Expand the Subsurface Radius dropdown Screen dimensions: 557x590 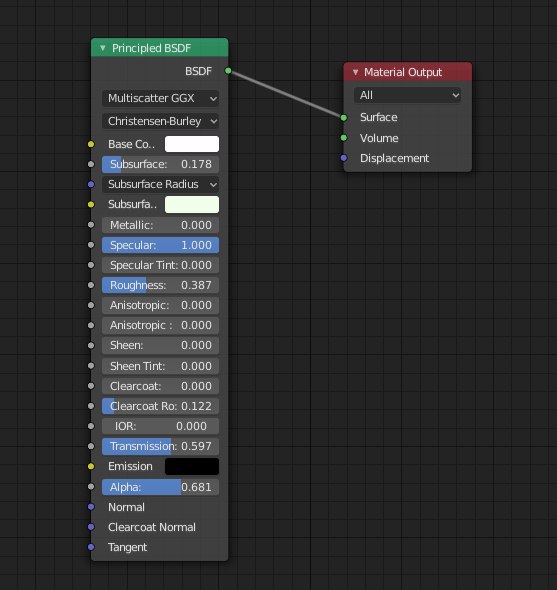[160, 184]
